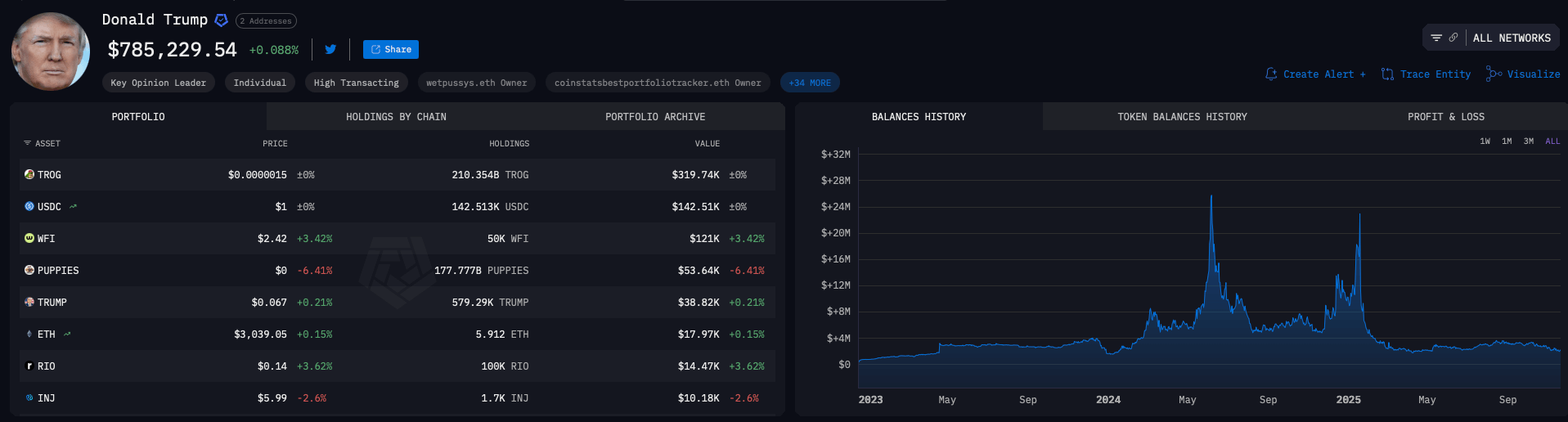This screenshot has width=1568, height=422.
Task: Set chart range to 1M
Action: (1507, 141)
